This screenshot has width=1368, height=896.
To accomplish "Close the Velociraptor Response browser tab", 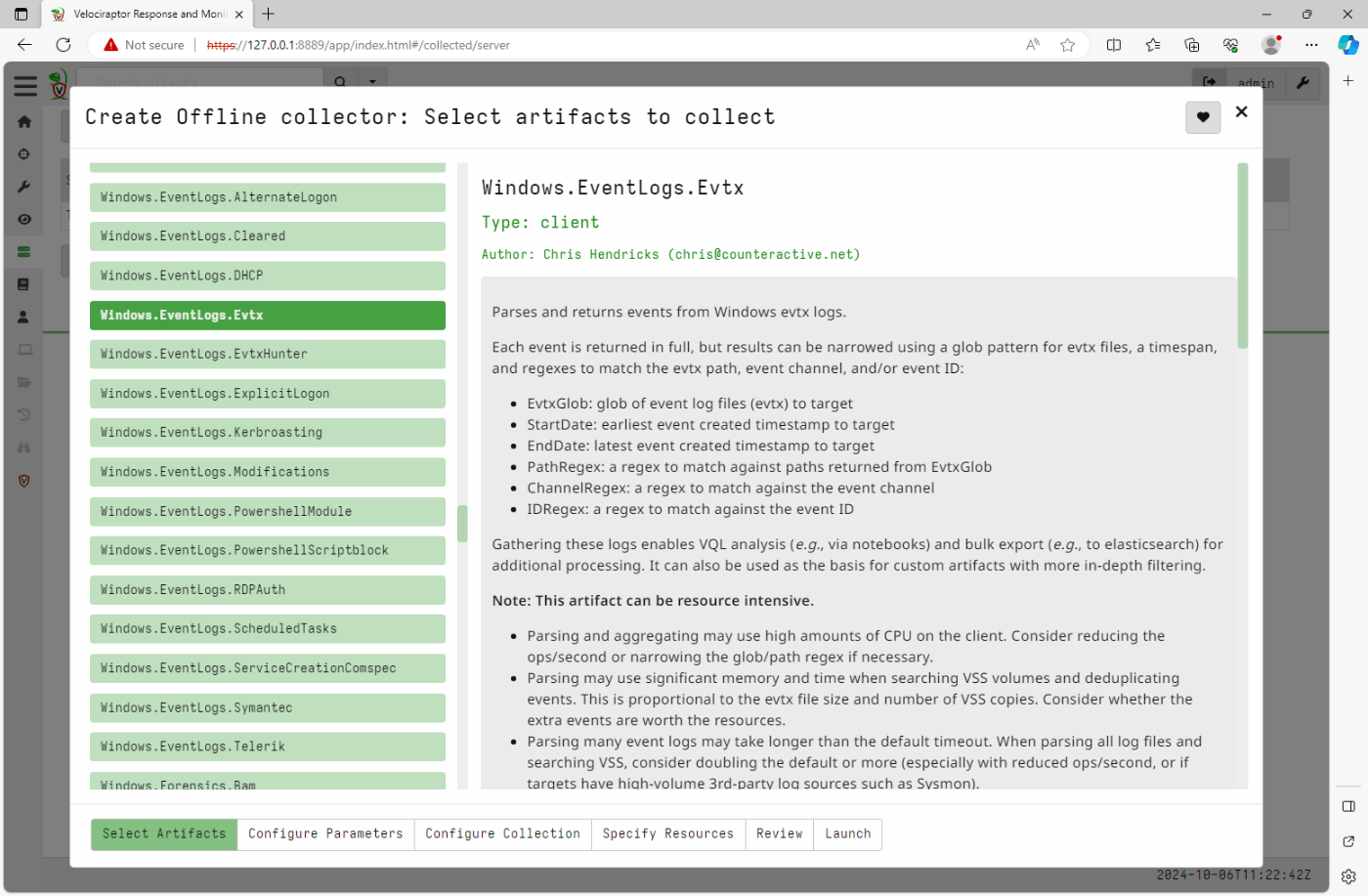I will pyautogui.click(x=238, y=15).
